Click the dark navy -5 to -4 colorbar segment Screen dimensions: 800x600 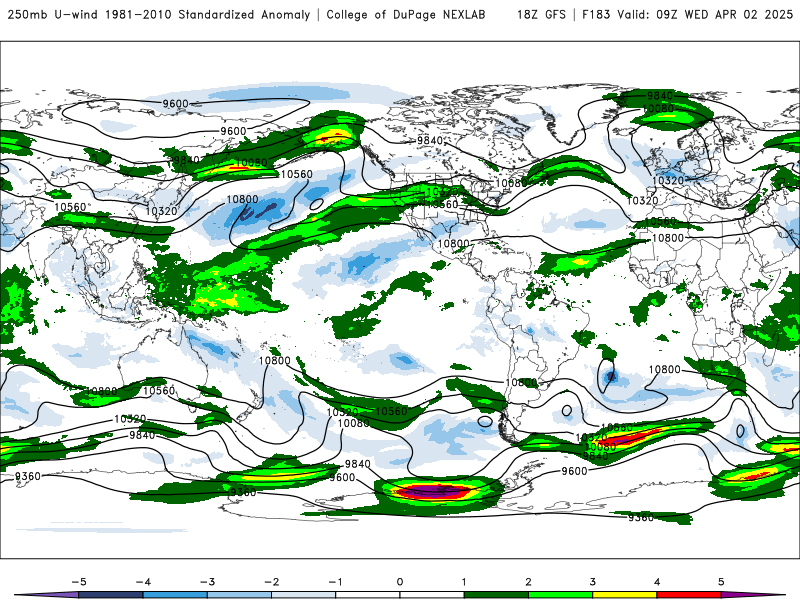point(111,595)
